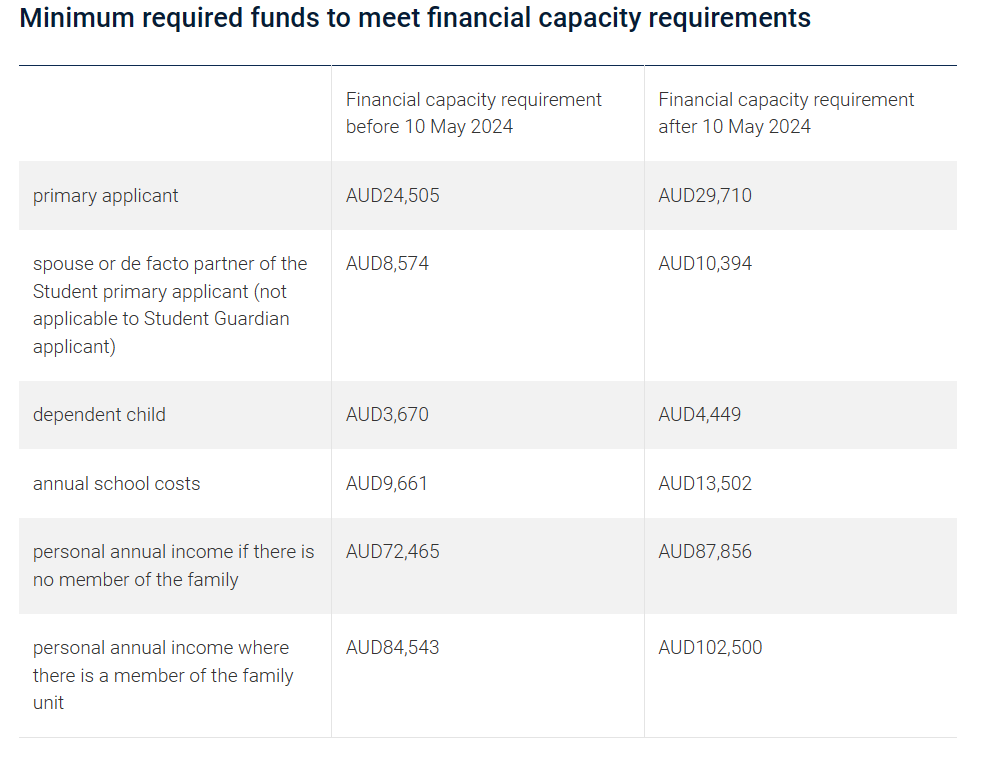
Task: Click the AUD8,574 amount cell
Action: pyautogui.click(x=387, y=264)
